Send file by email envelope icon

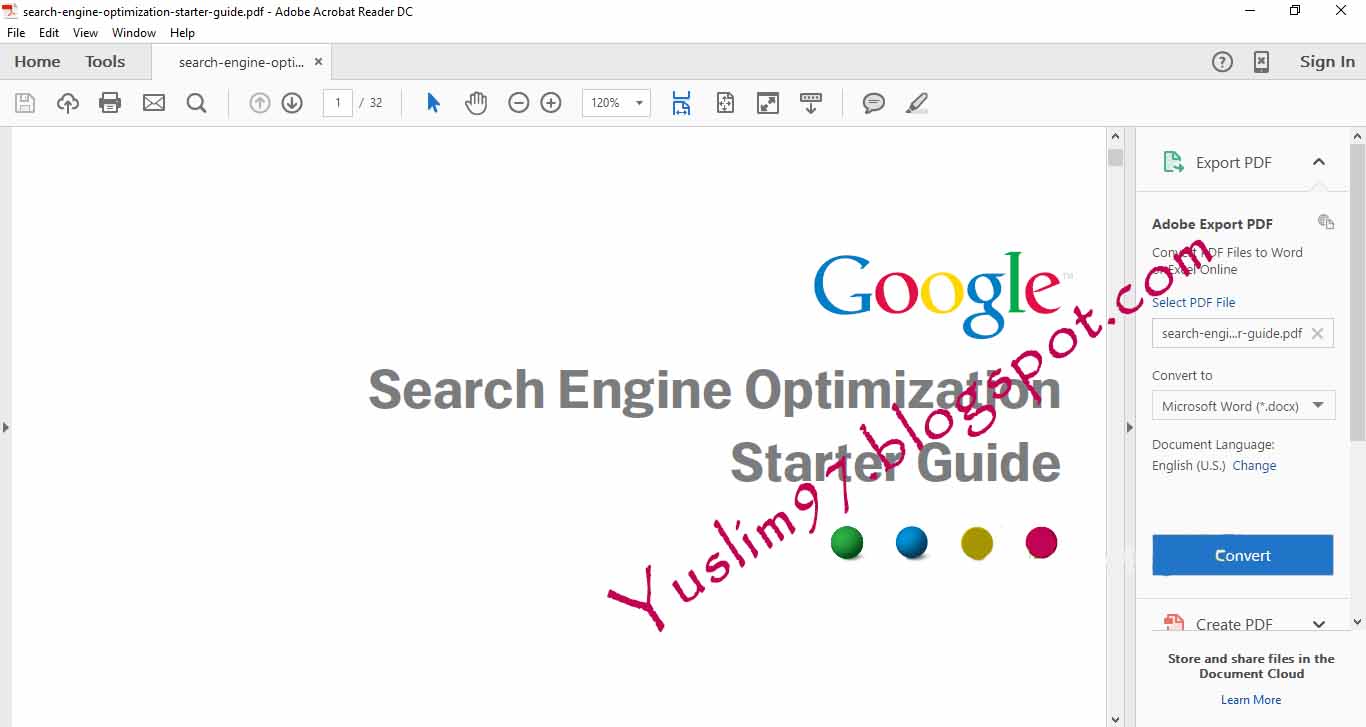point(154,103)
